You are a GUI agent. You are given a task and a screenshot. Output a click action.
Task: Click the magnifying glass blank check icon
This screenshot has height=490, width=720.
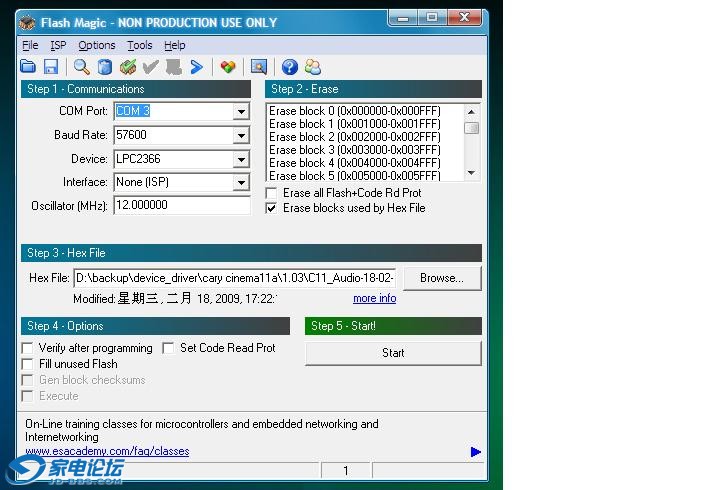[x=82, y=67]
